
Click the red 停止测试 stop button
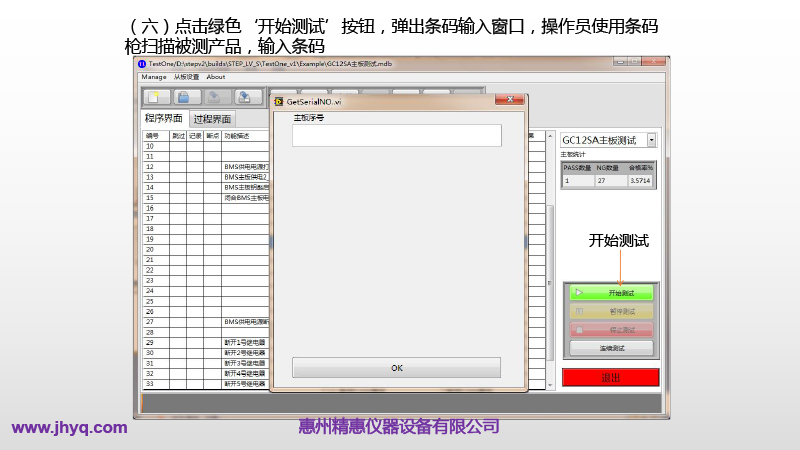611,330
